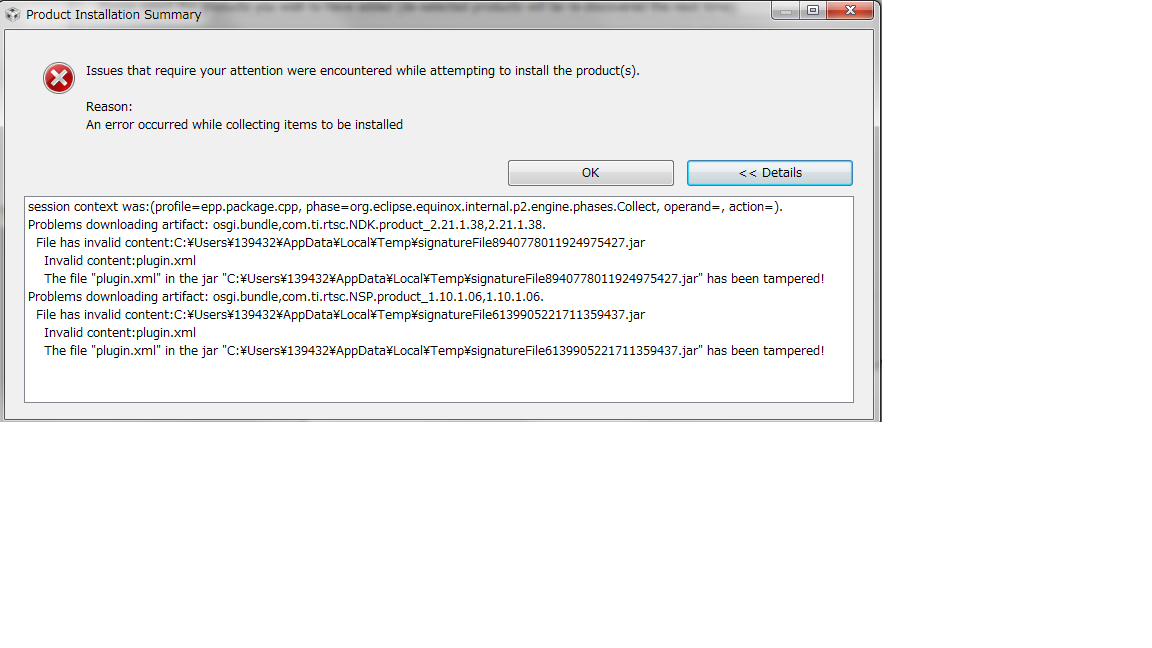This screenshot has height=648, width=1152.
Task: Click the first 'Invalid content:plugin.xml' line
Action: tap(120, 261)
